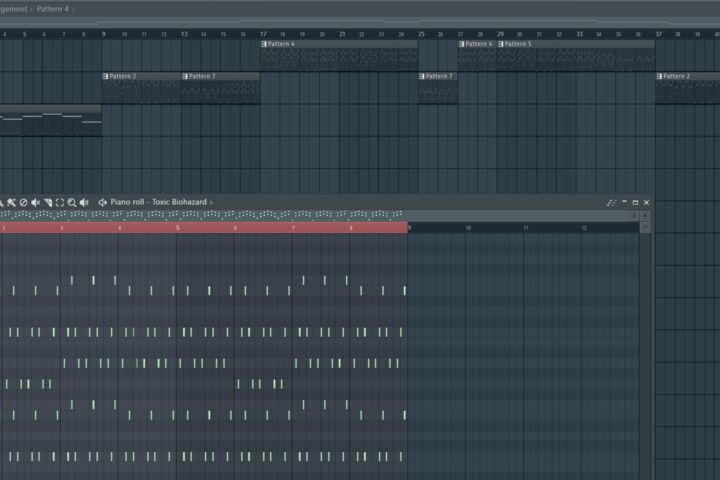The width and height of the screenshot is (720, 480).
Task: Click playlist ruler at bar 17
Action: click(x=263, y=34)
